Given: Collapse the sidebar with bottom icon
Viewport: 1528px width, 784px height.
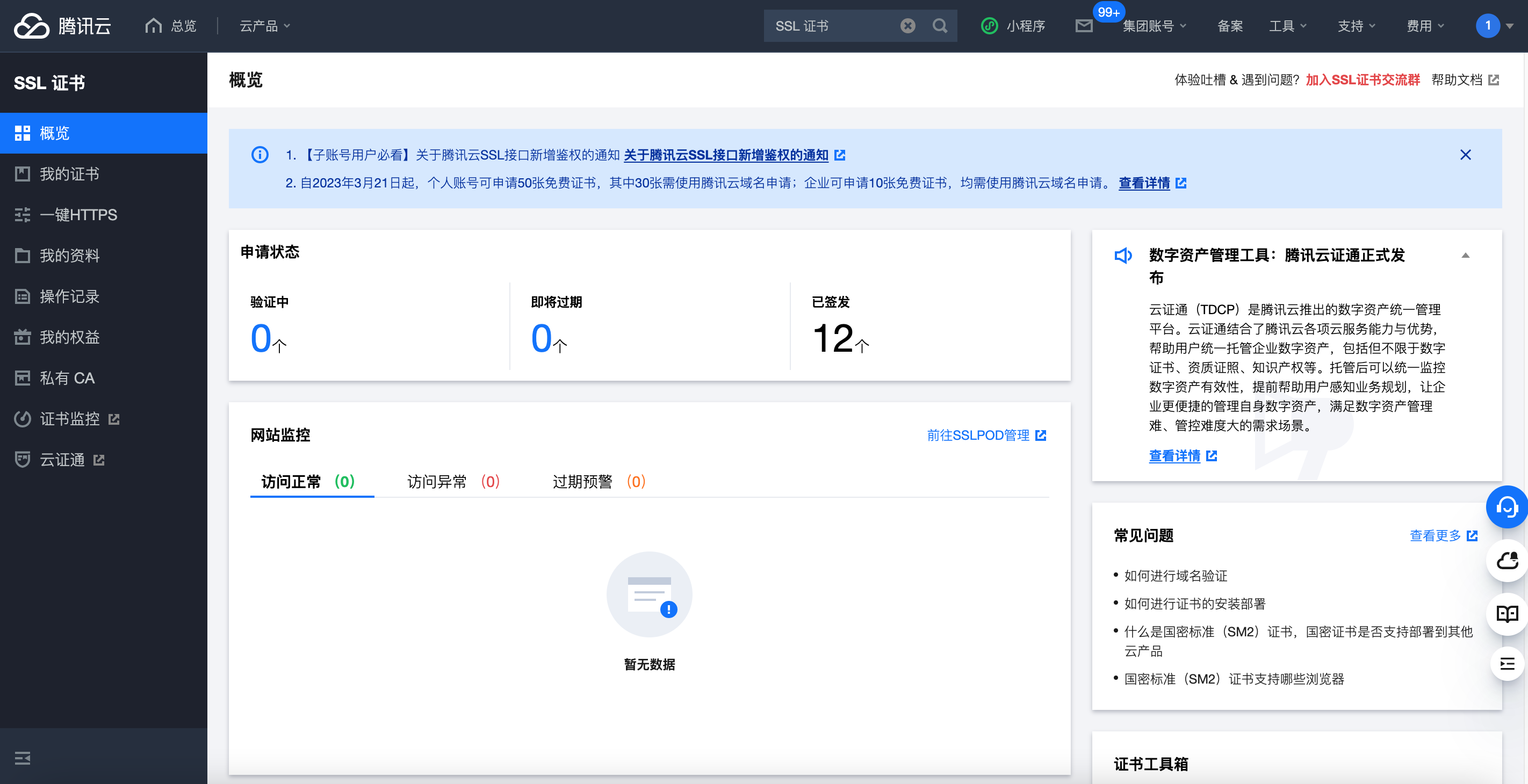Looking at the screenshot, I should [x=23, y=758].
